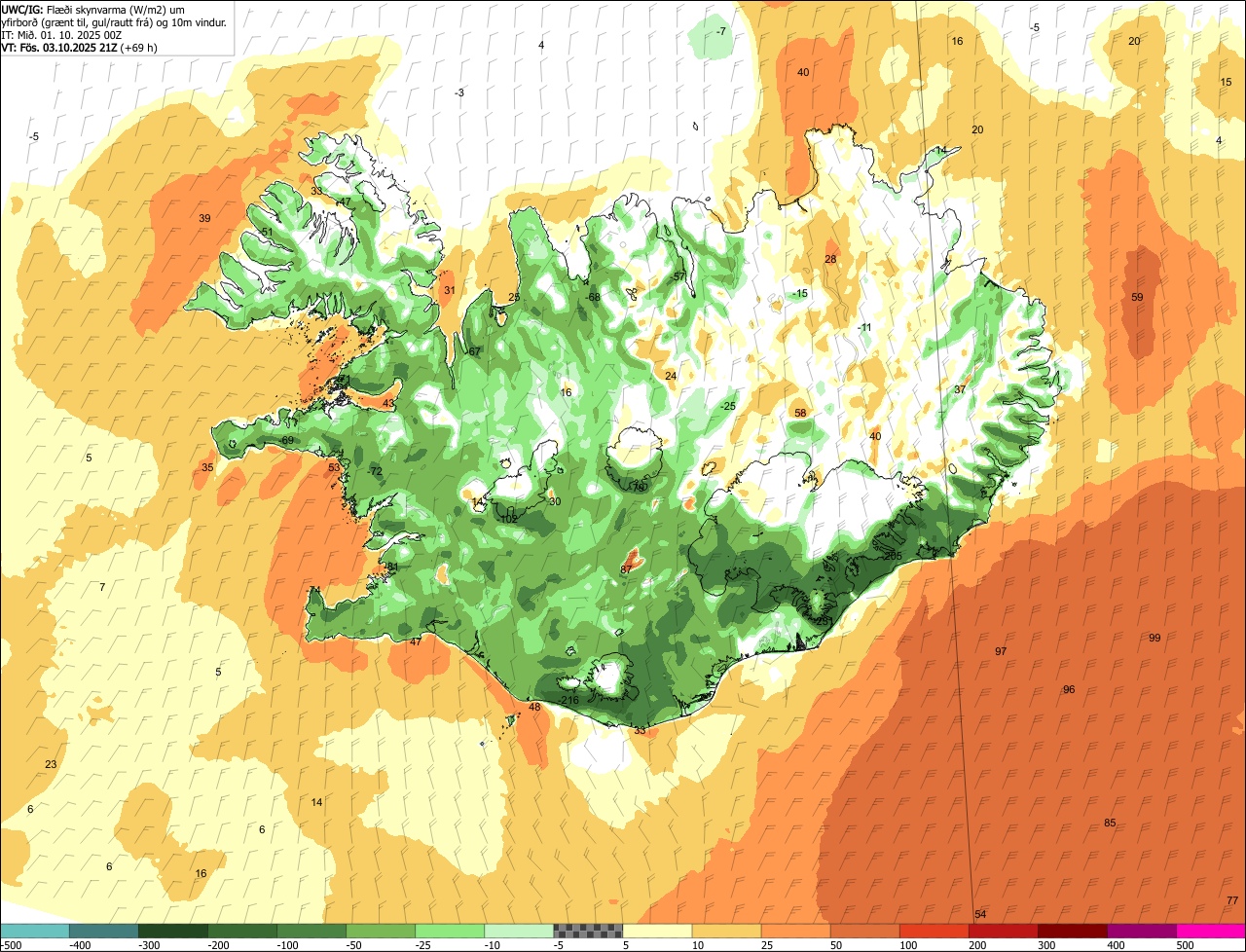Click the ocean value 85
The height and width of the screenshot is (952, 1246).
click(x=1110, y=824)
